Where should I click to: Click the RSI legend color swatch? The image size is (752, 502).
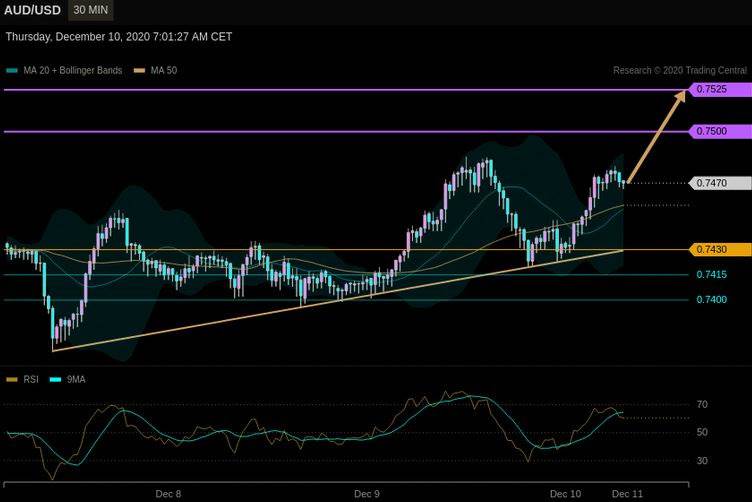pos(12,380)
